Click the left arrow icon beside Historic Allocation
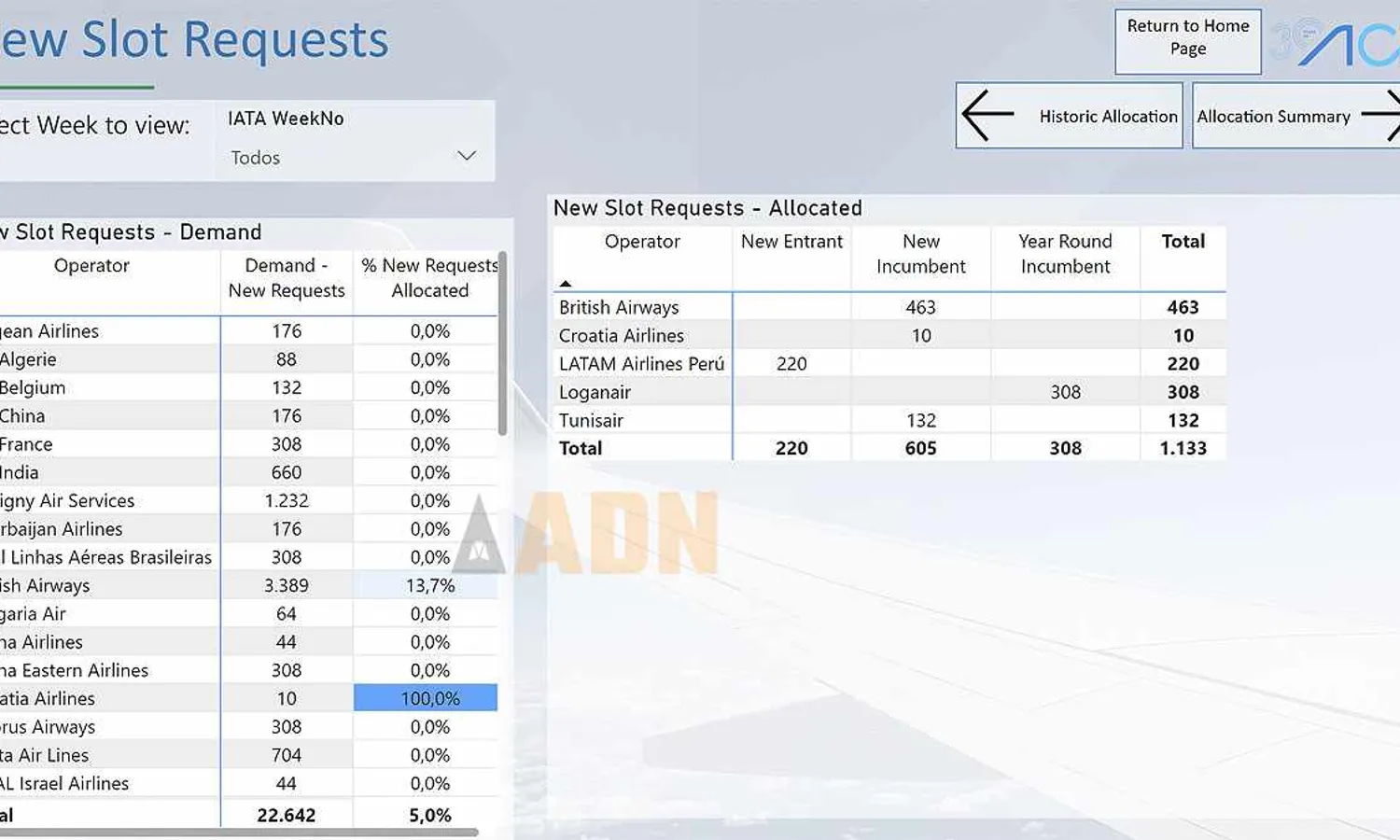 tap(987, 116)
